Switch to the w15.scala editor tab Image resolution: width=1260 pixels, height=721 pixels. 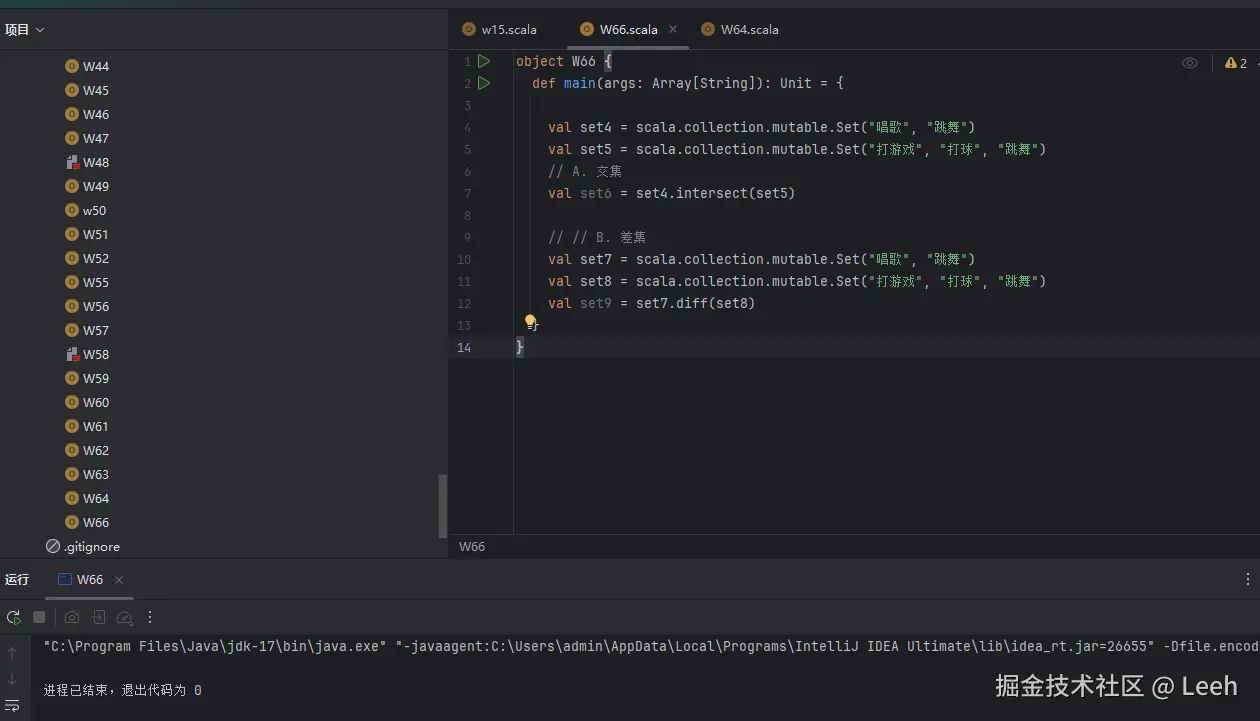500,30
